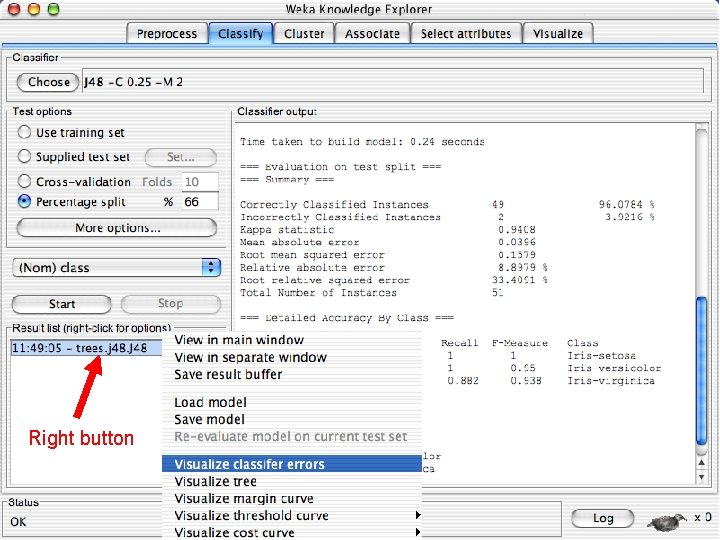Click 'Iris-setosa' class in output

pyautogui.click(x=602, y=355)
